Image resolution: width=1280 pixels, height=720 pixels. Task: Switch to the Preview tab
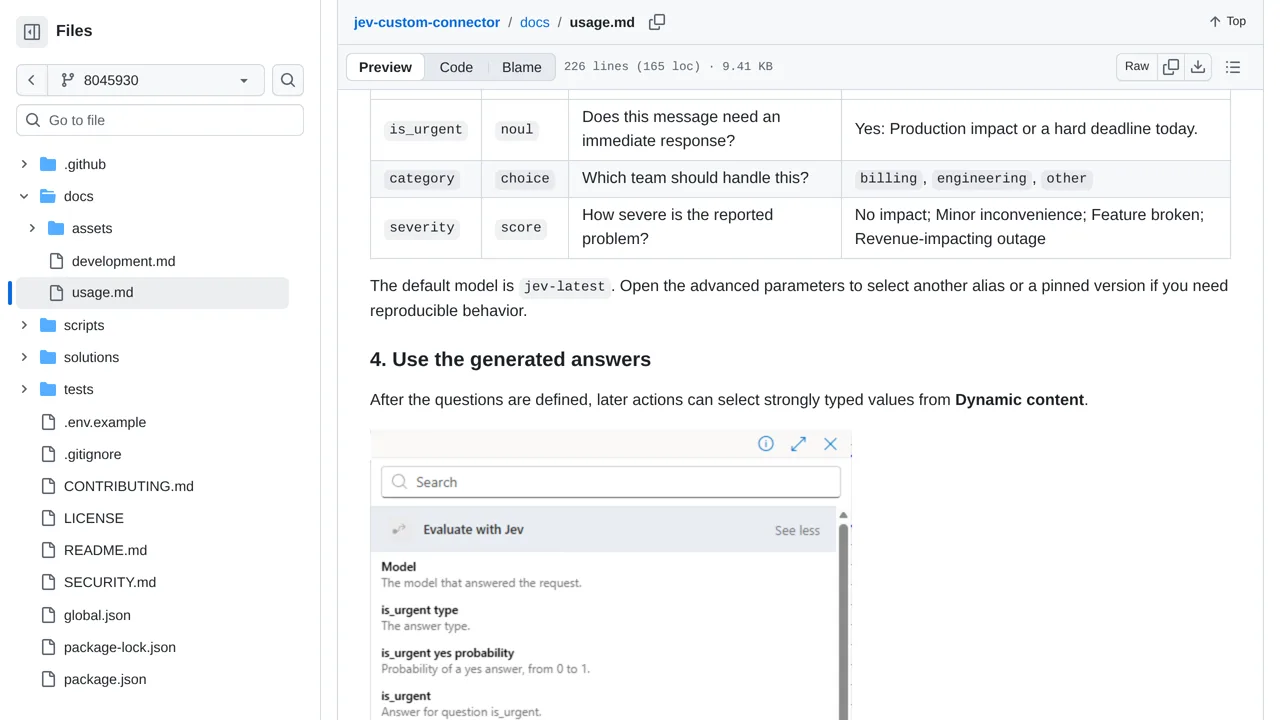point(385,67)
